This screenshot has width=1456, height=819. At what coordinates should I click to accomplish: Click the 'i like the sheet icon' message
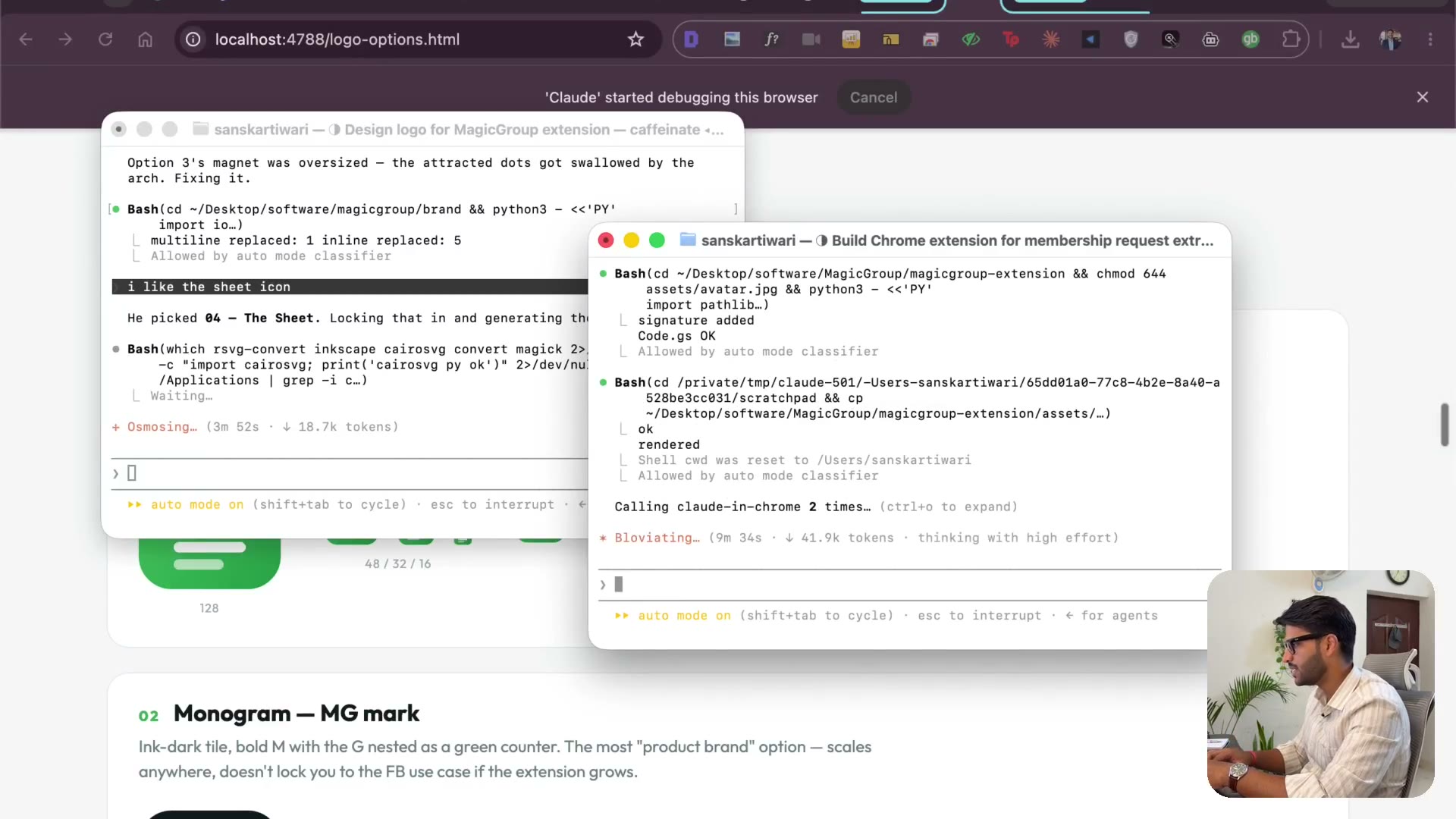pyautogui.click(x=209, y=287)
